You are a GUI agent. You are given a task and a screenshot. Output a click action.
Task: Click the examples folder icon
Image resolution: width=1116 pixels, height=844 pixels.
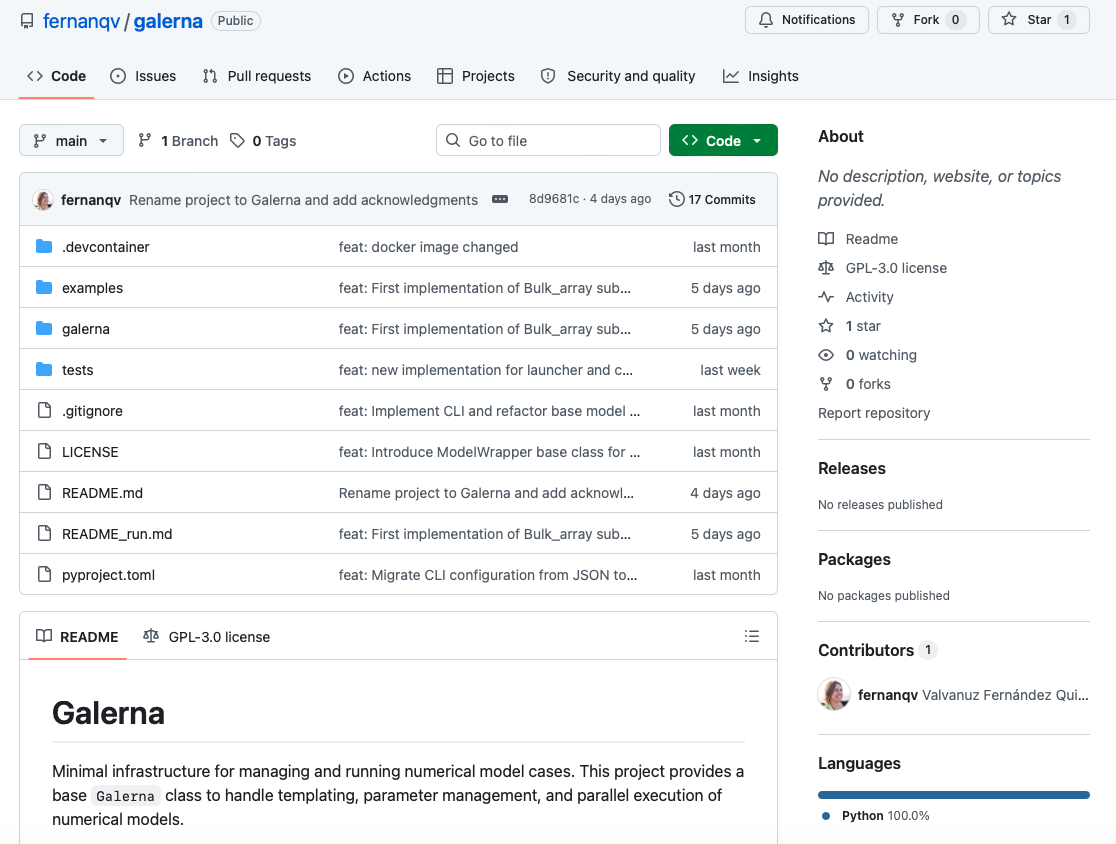click(x=44, y=288)
